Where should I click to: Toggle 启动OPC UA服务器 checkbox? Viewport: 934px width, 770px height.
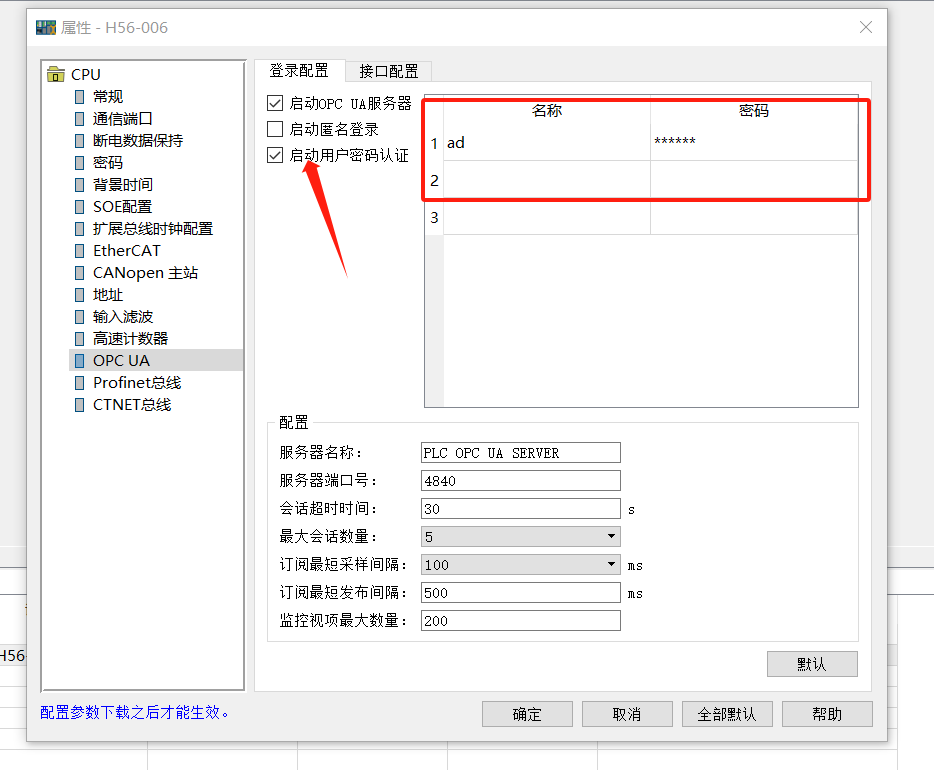coord(275,103)
